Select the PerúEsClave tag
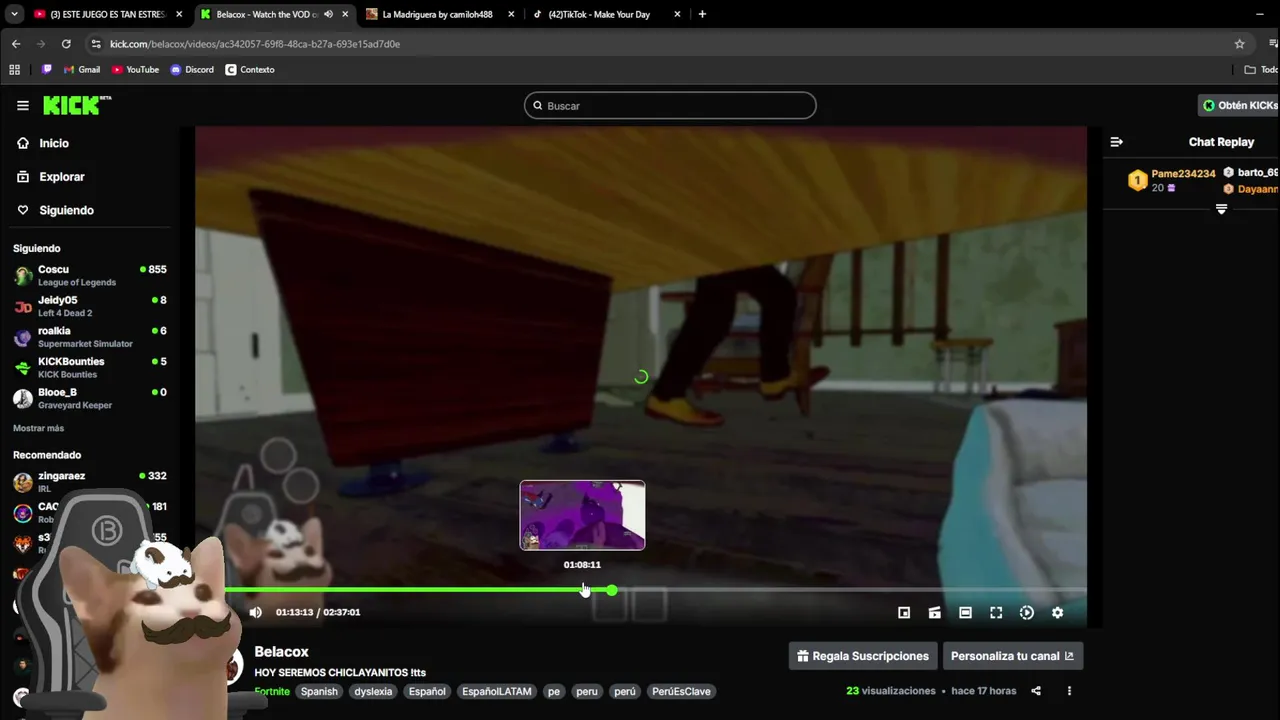Viewport: 1280px width, 720px height. [x=681, y=691]
